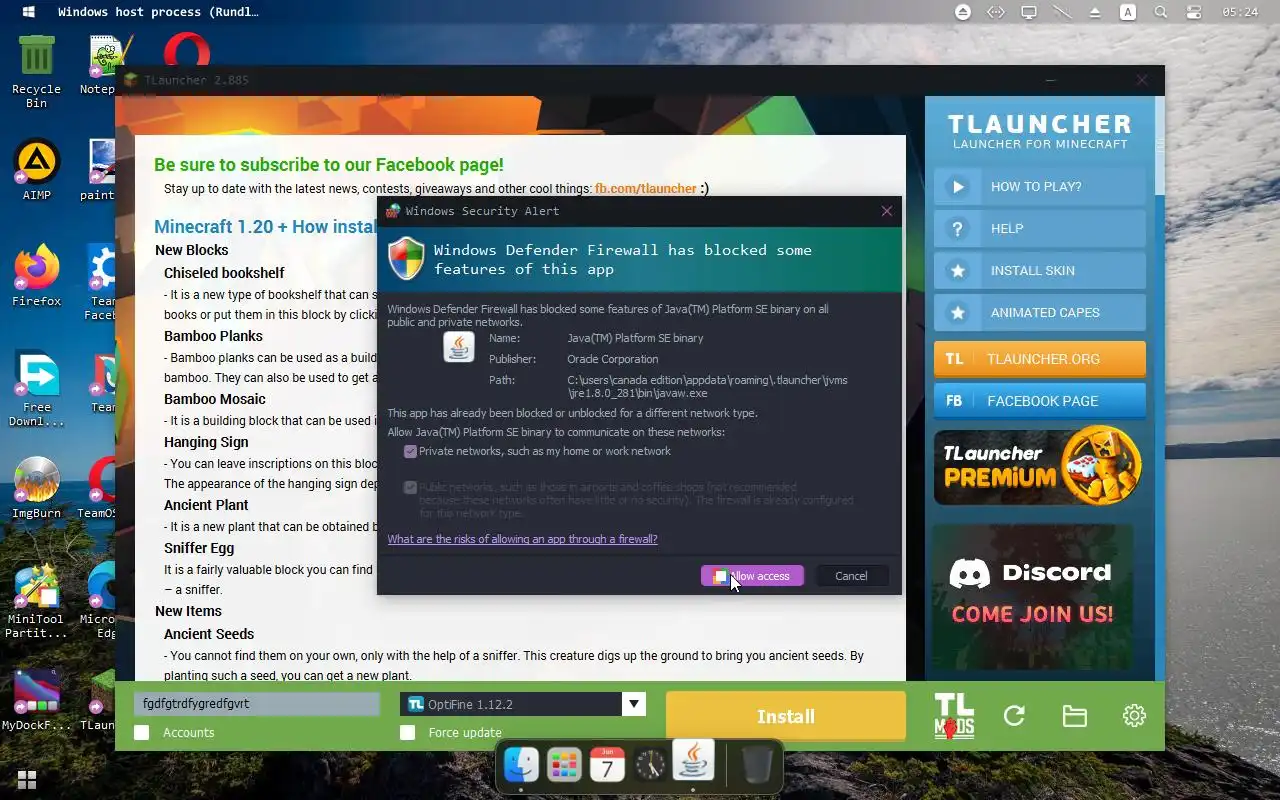Click the Java icon in the firewall alert

point(459,347)
